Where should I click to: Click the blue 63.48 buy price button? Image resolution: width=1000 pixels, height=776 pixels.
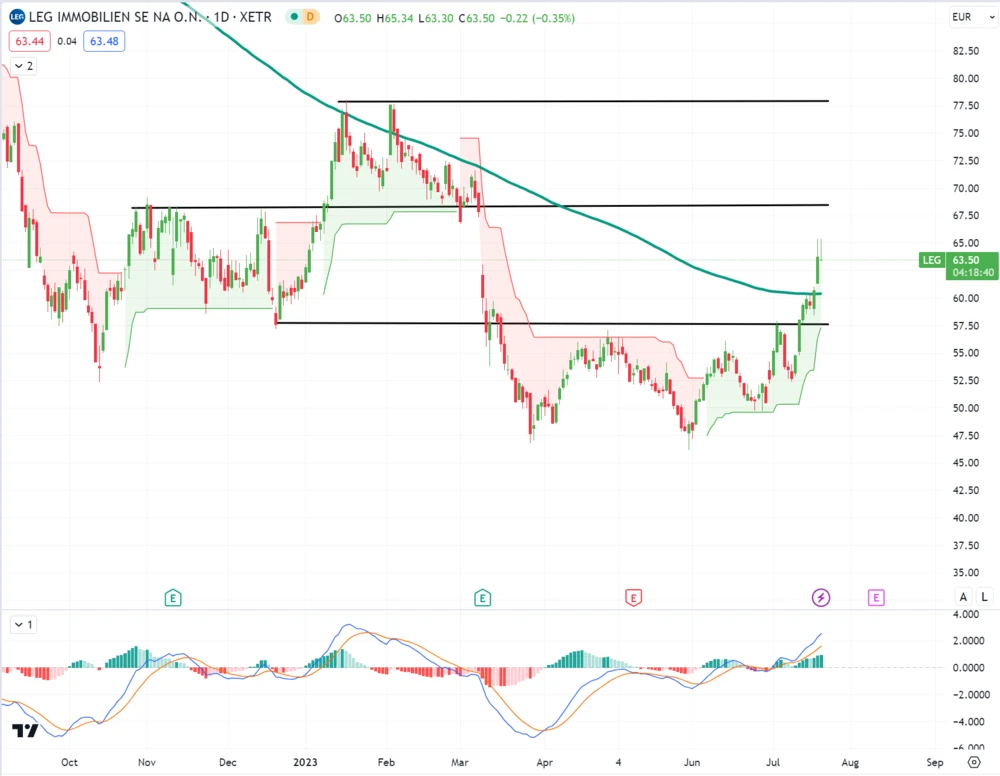click(x=104, y=41)
